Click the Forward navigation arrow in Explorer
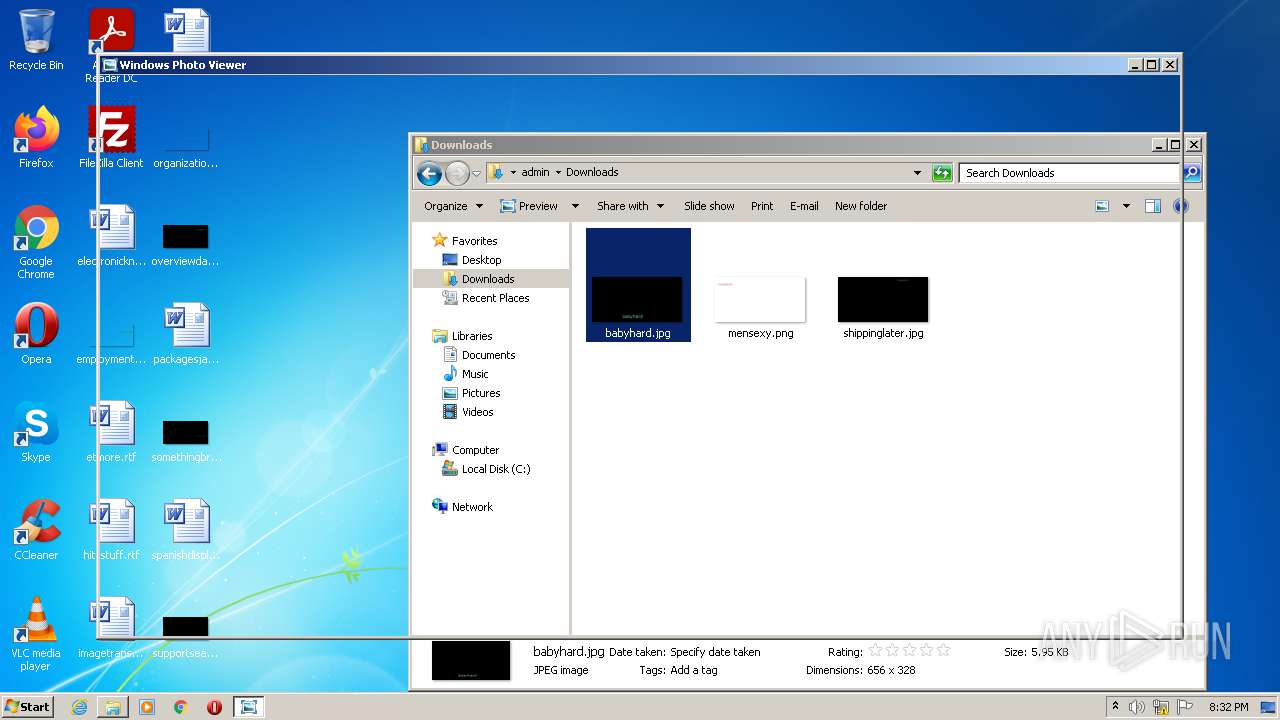Viewport: 1280px width, 720px height. tap(457, 173)
